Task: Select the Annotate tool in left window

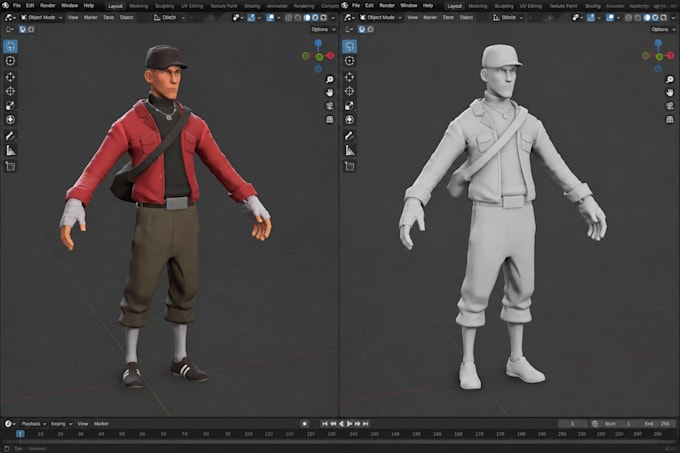Action: [x=10, y=136]
